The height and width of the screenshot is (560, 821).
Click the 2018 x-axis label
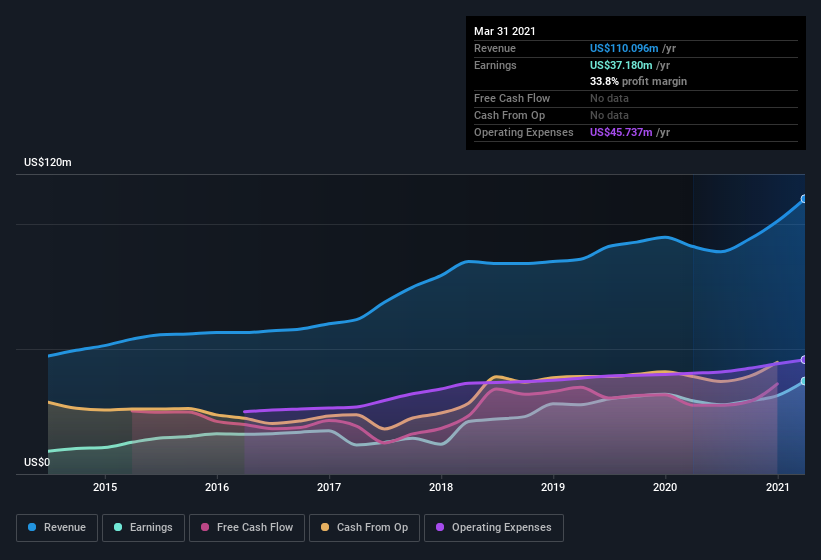coord(441,487)
